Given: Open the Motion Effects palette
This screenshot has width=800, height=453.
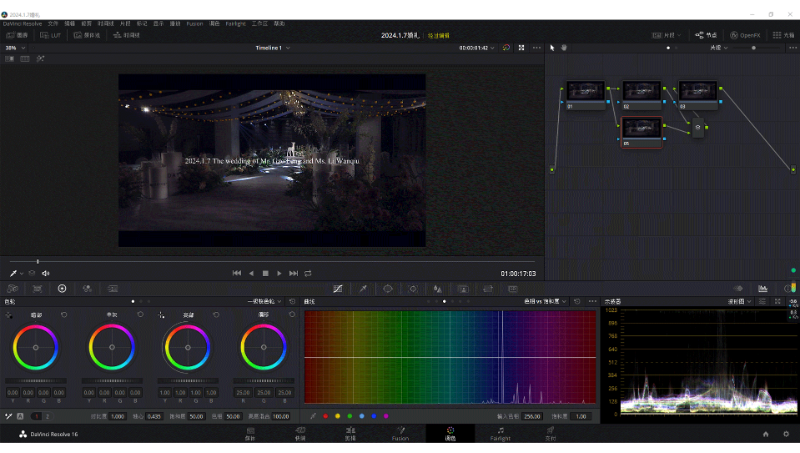Looking at the screenshot, I should click(113, 289).
